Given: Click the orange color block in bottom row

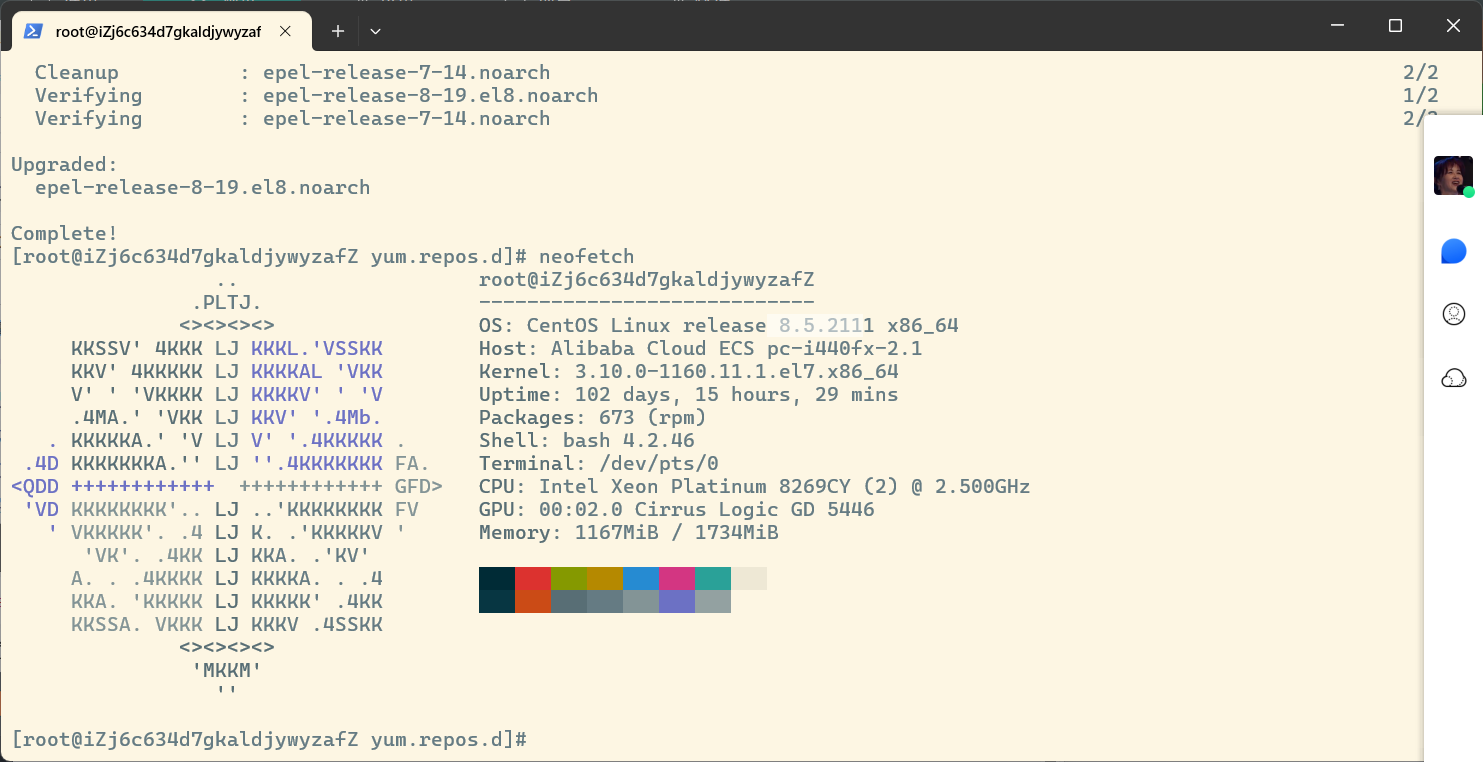Looking at the screenshot, I should [x=533, y=601].
